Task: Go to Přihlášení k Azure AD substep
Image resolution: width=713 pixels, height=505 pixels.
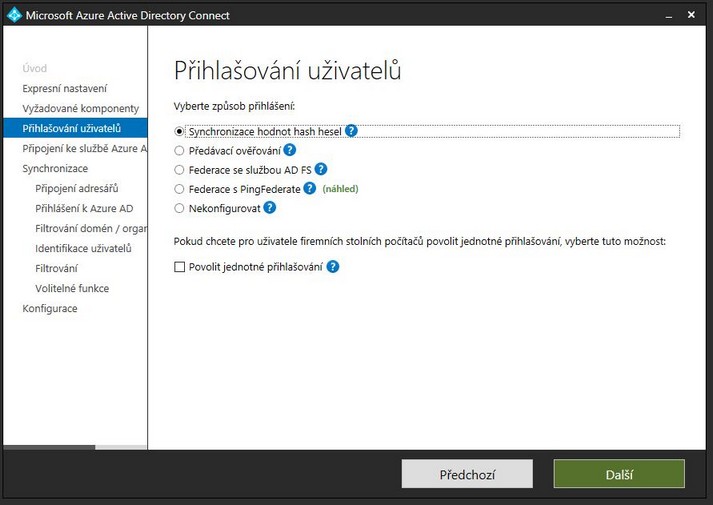Action: coord(84,209)
